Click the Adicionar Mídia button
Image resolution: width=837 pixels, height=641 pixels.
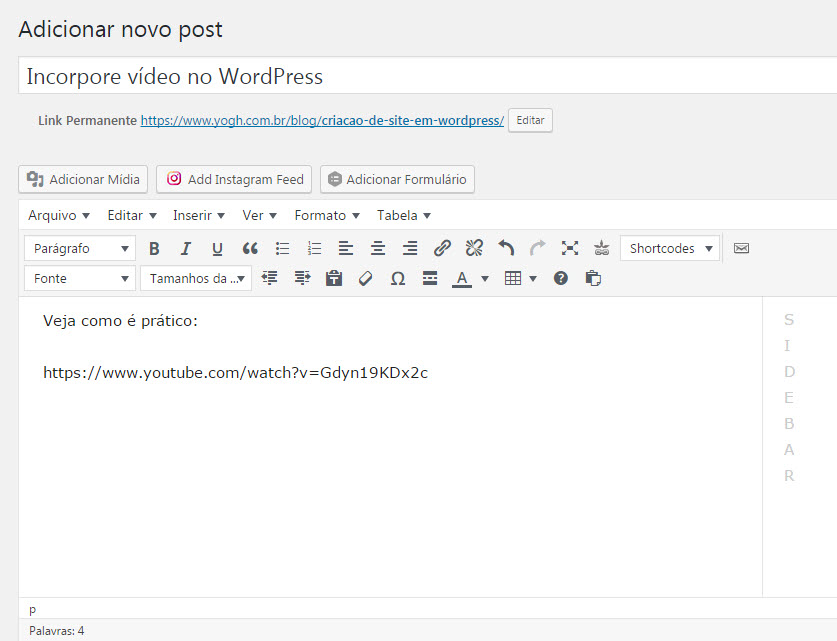[x=84, y=179]
